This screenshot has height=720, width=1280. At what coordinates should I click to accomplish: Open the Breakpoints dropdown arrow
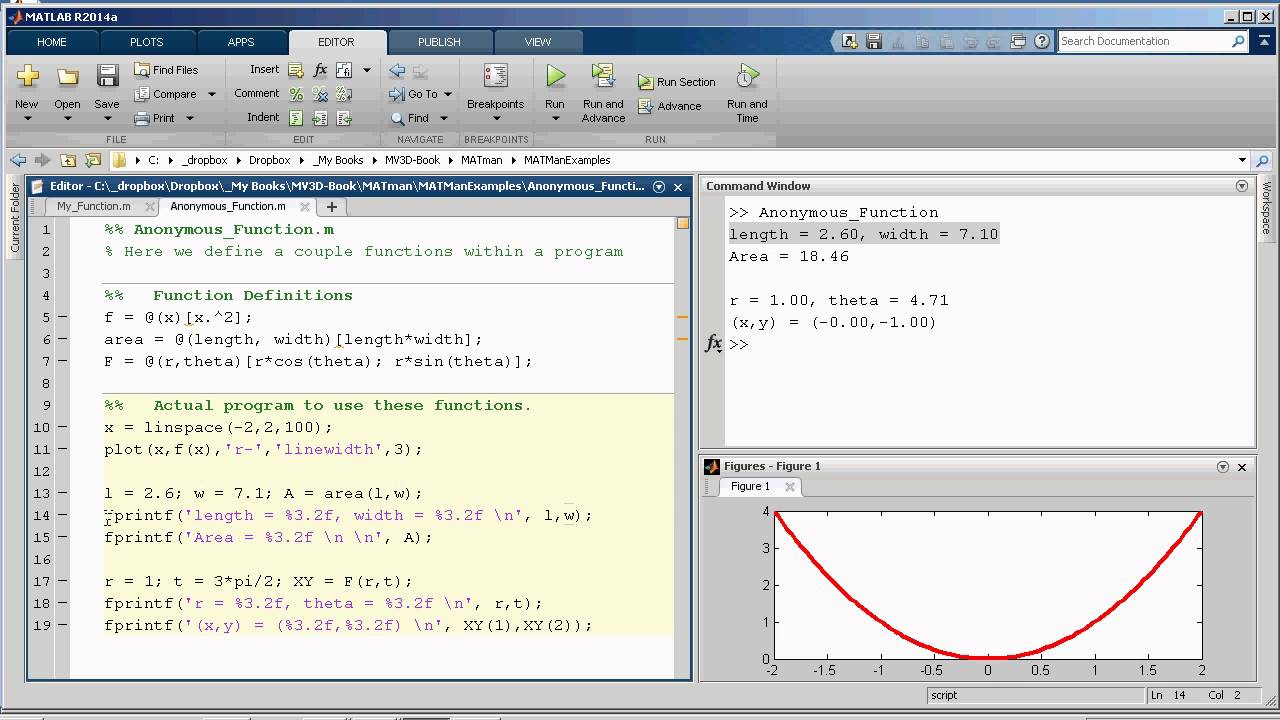point(495,119)
